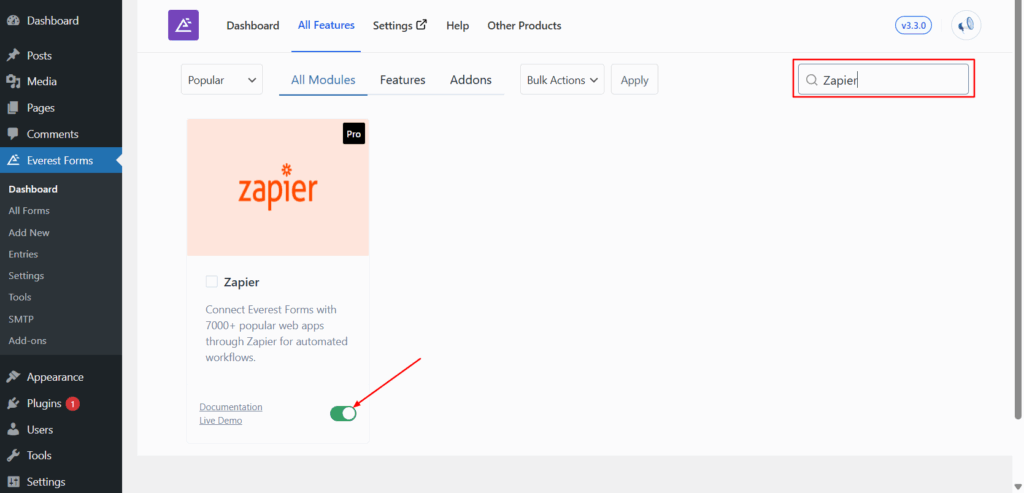This screenshot has height=493, width=1024.
Task: Open Settings in Everest Forms submenu
Action: (26, 276)
